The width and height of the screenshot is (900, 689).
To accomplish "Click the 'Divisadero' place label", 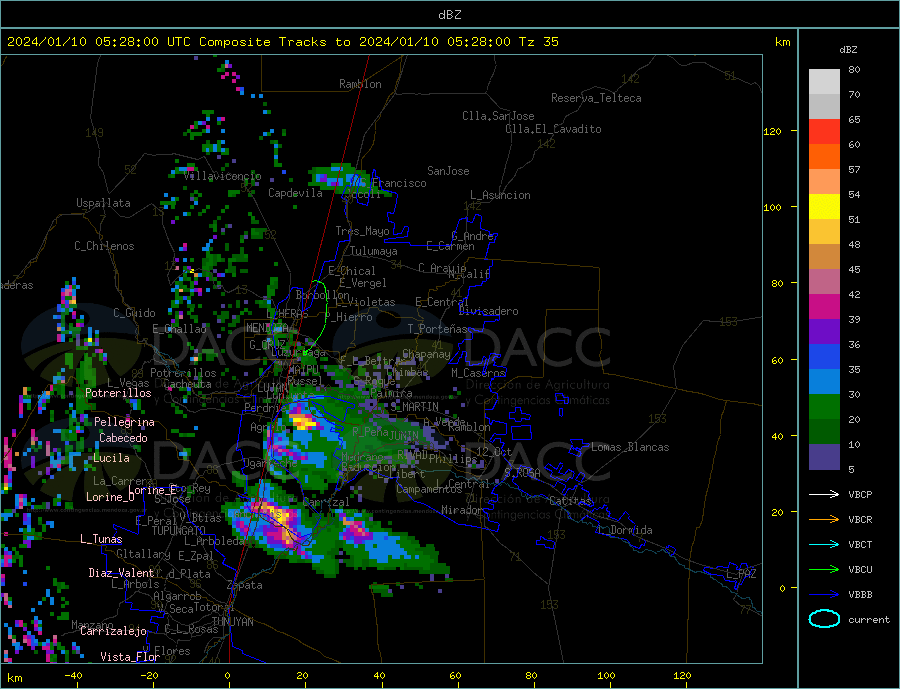I will click(x=488, y=311).
